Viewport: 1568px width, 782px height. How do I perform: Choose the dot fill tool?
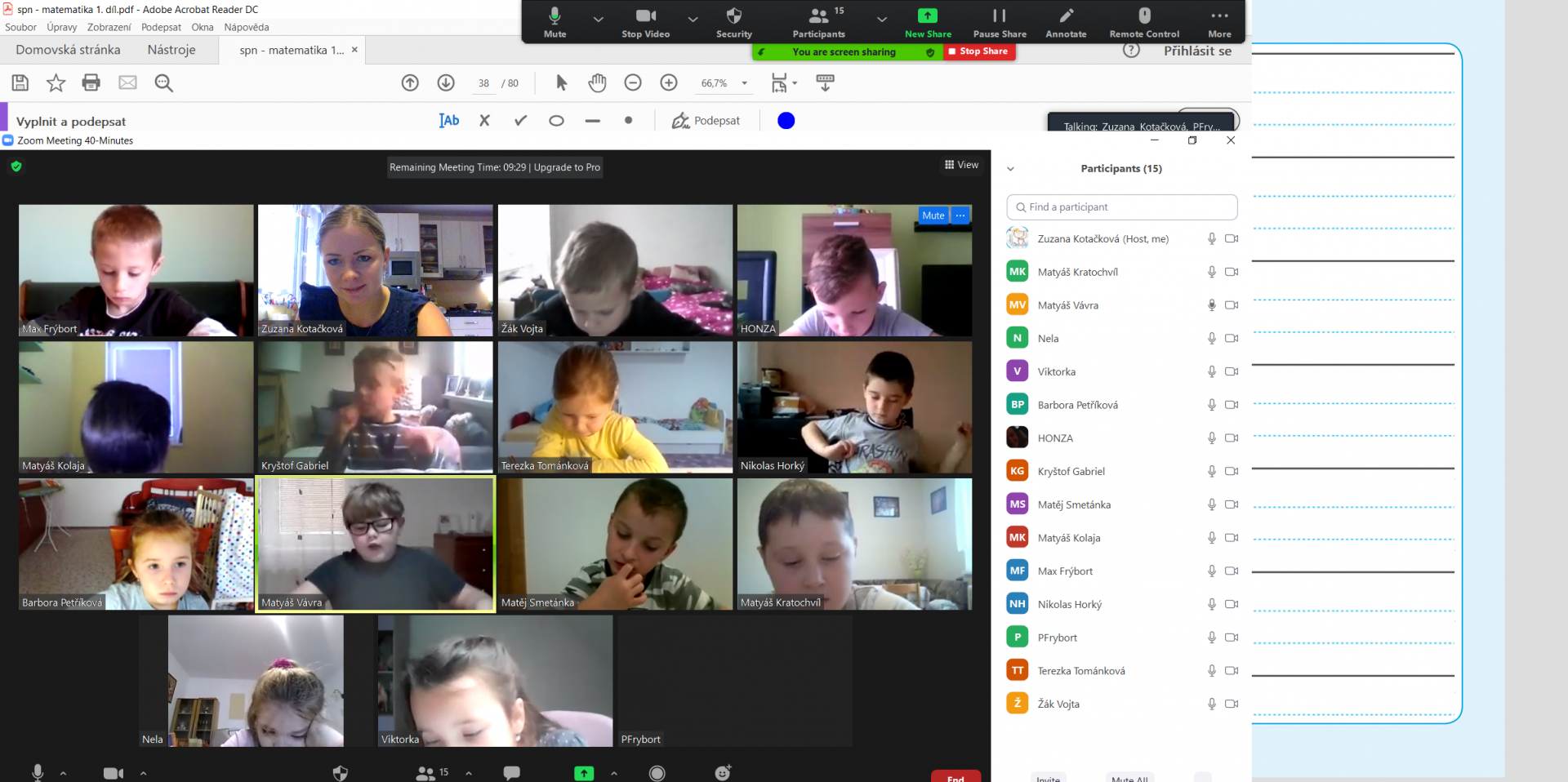(x=628, y=121)
